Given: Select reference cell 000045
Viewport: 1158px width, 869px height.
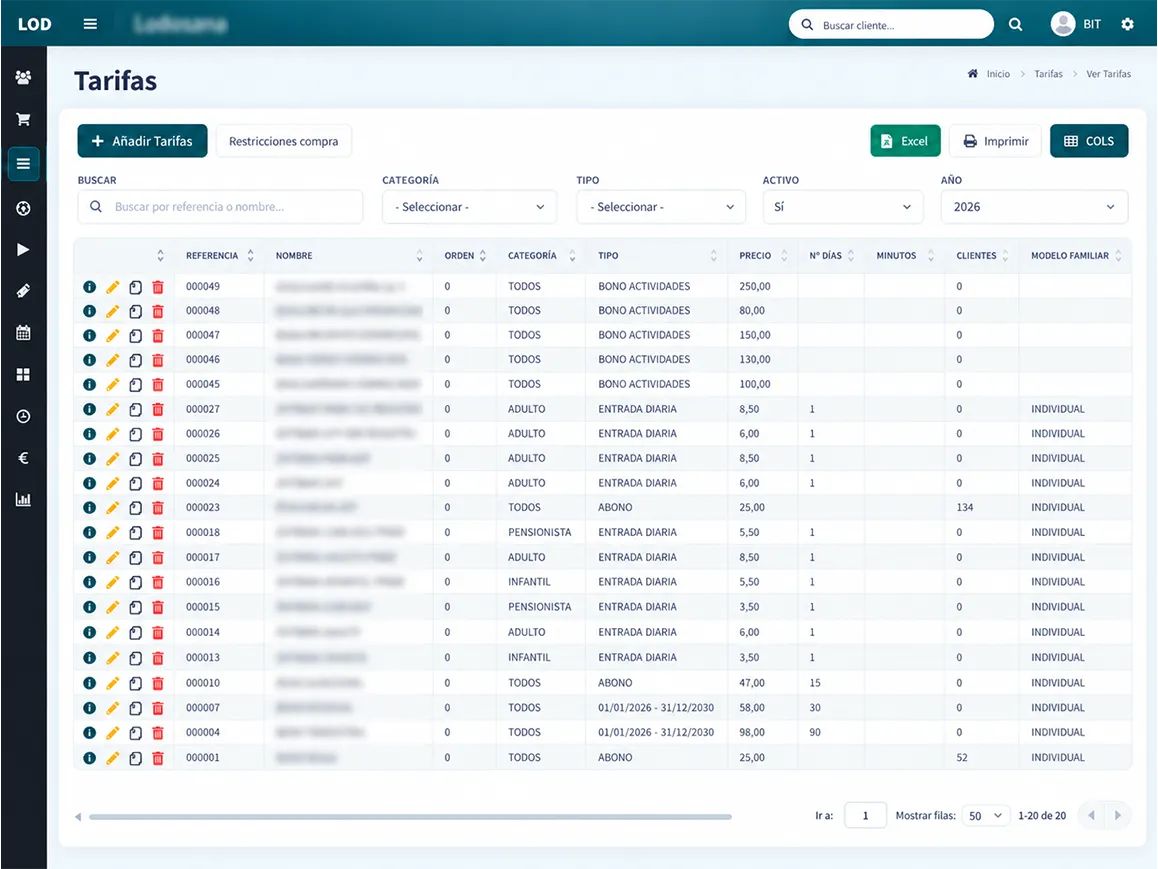Looking at the screenshot, I should (203, 385).
